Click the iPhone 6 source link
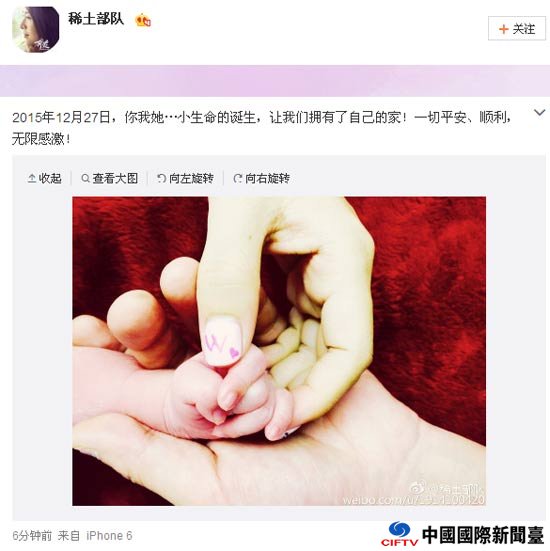 coord(109,536)
